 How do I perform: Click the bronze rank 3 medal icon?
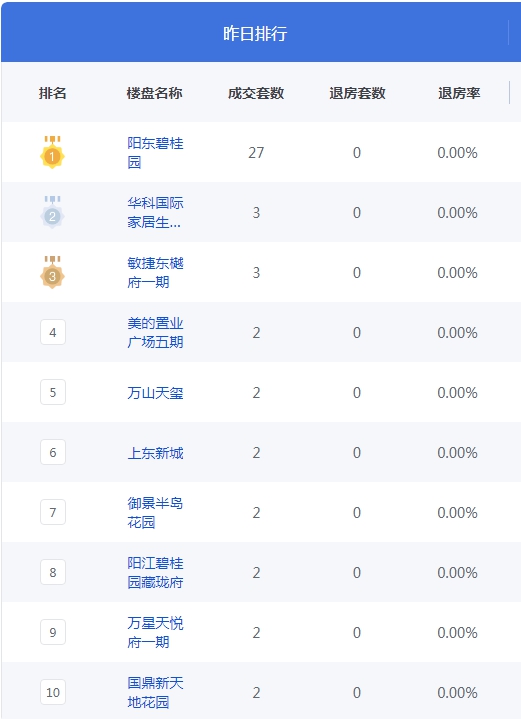coord(52,272)
